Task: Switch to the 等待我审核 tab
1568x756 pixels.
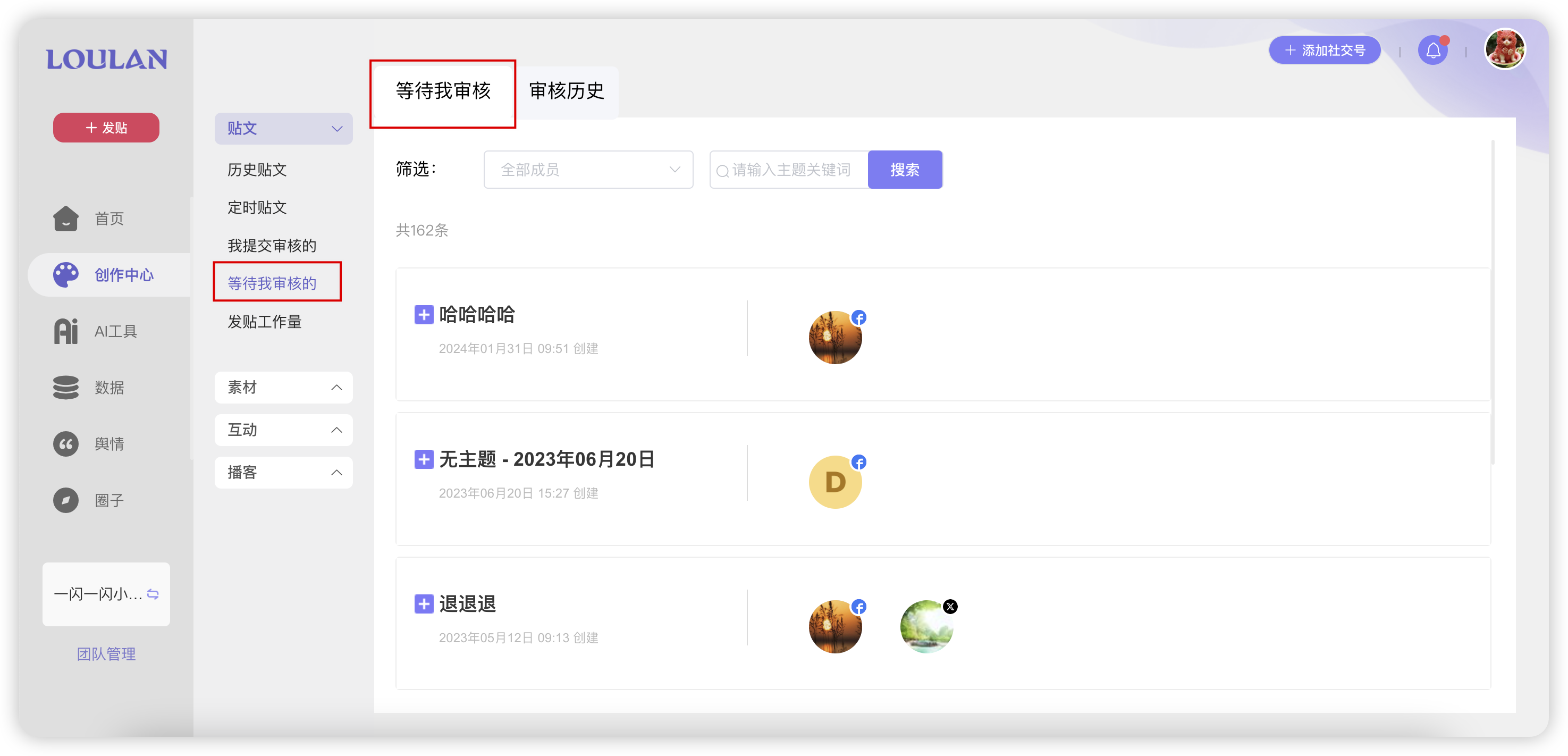Action: (x=443, y=92)
